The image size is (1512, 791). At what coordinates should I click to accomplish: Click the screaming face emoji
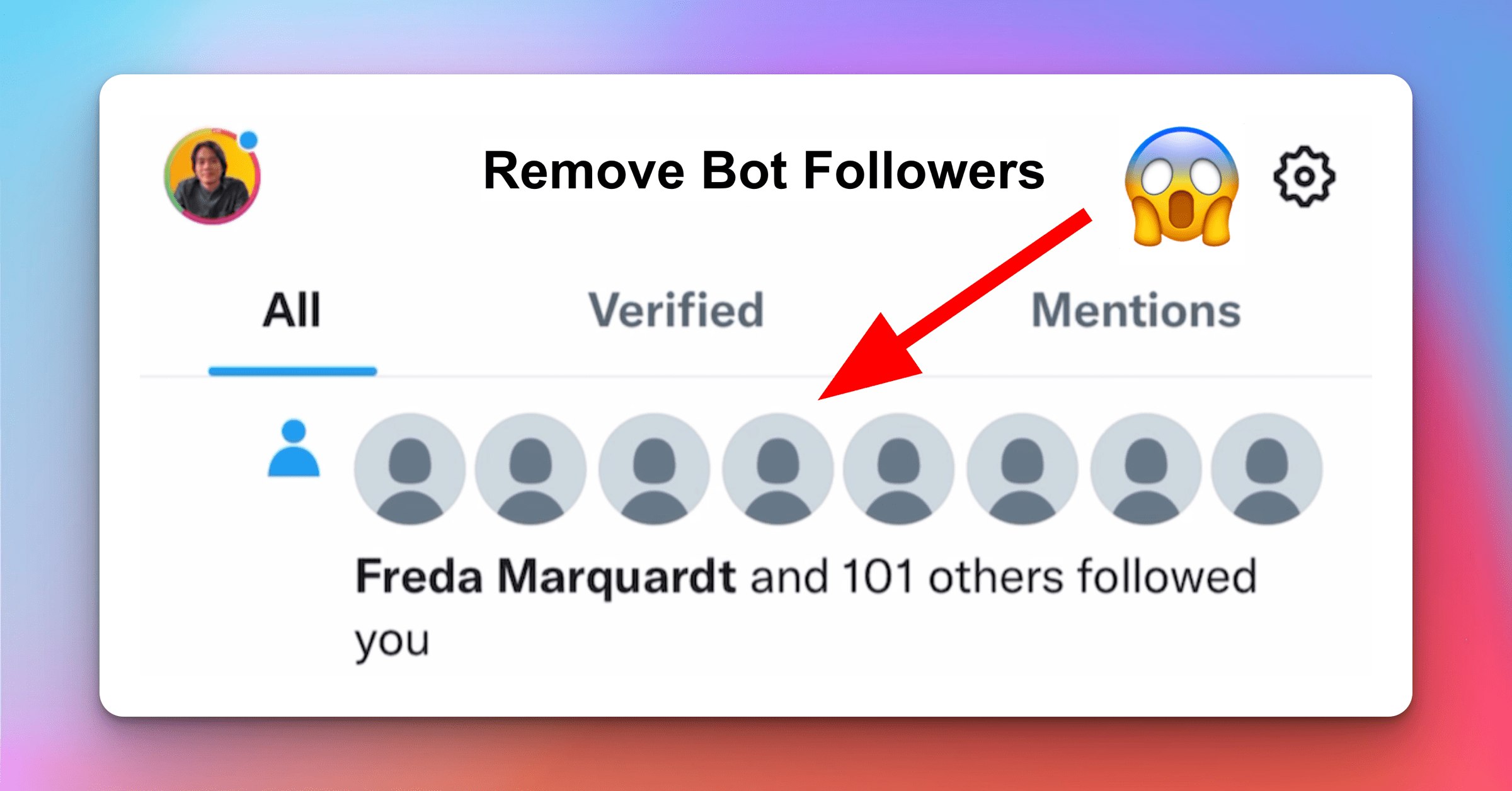tap(1182, 186)
